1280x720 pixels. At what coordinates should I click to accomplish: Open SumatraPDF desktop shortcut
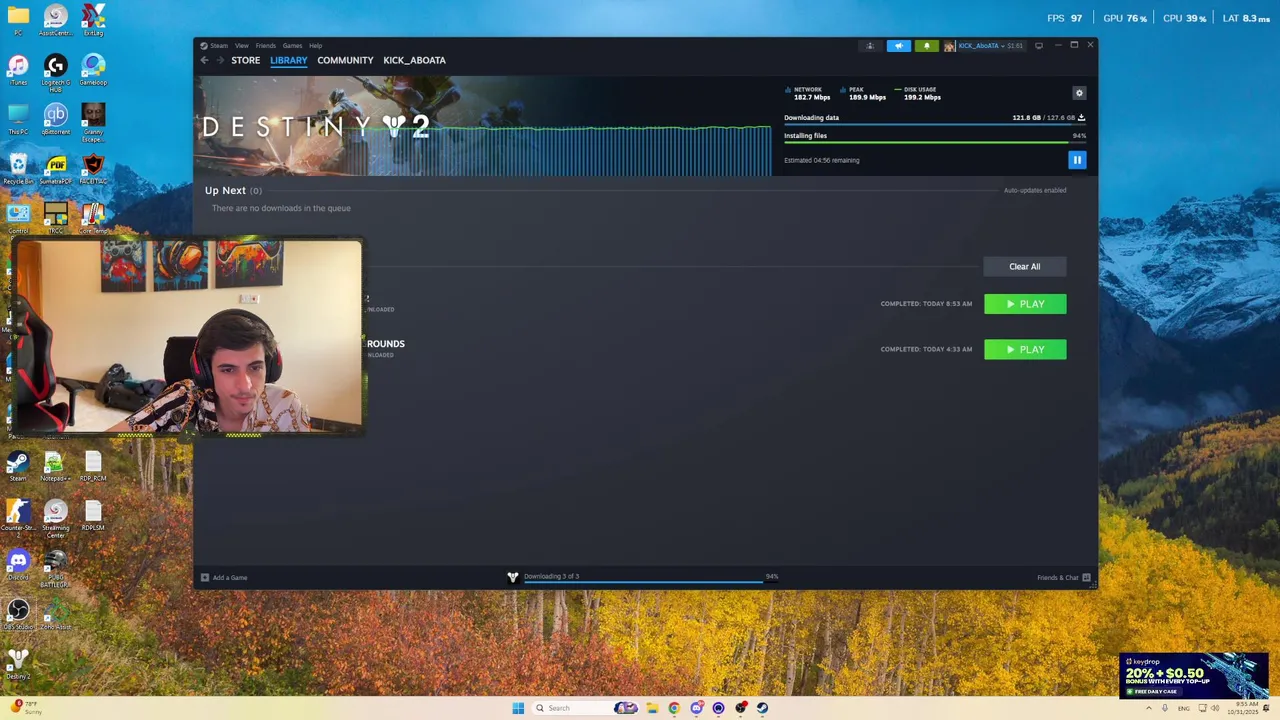click(x=56, y=168)
